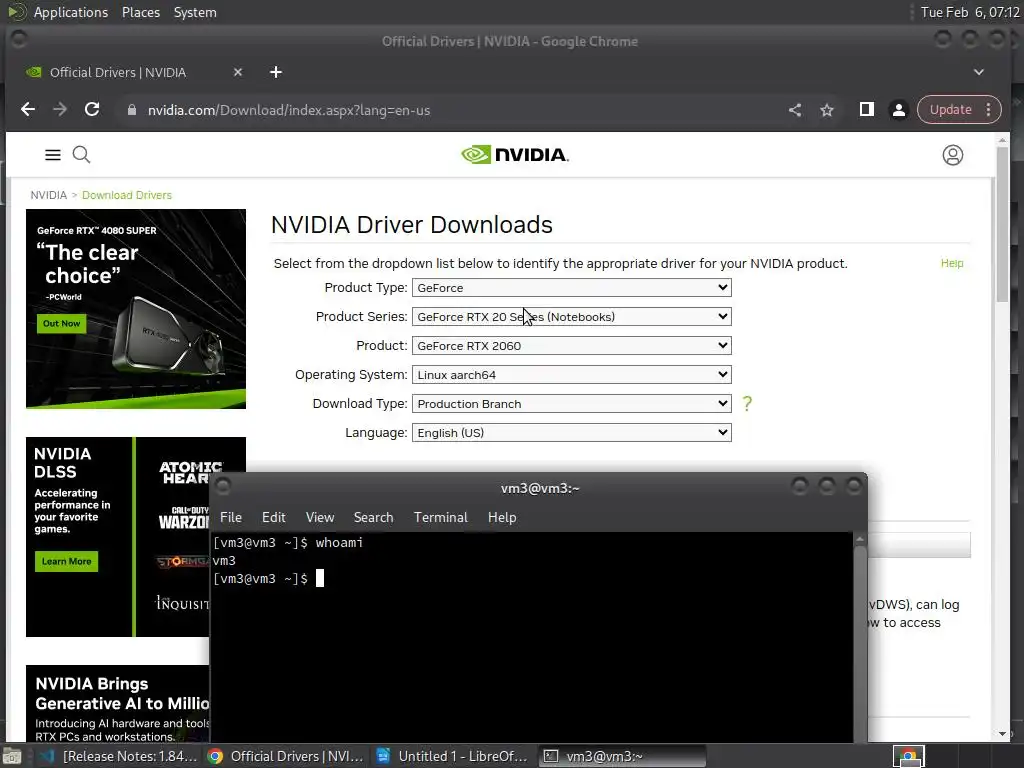Open terminal Terminal menu
Screen dimensions: 1024x768
[x=441, y=517]
